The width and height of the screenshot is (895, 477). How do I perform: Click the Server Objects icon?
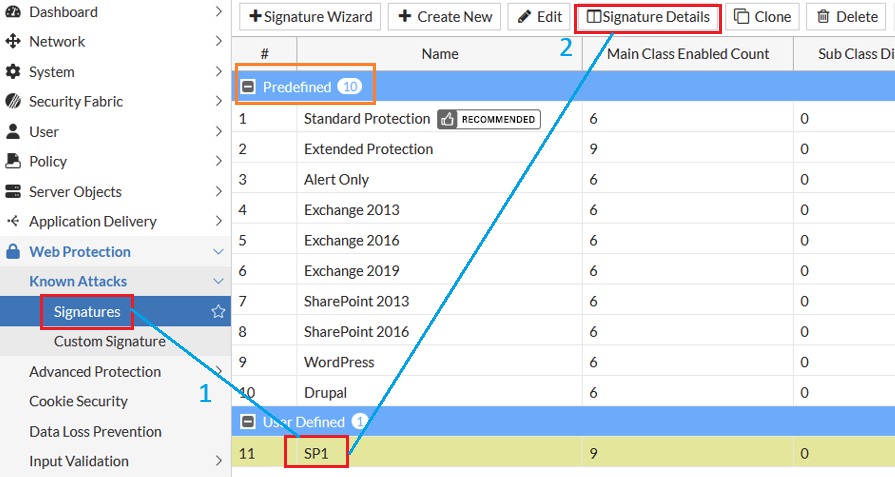click(13, 192)
